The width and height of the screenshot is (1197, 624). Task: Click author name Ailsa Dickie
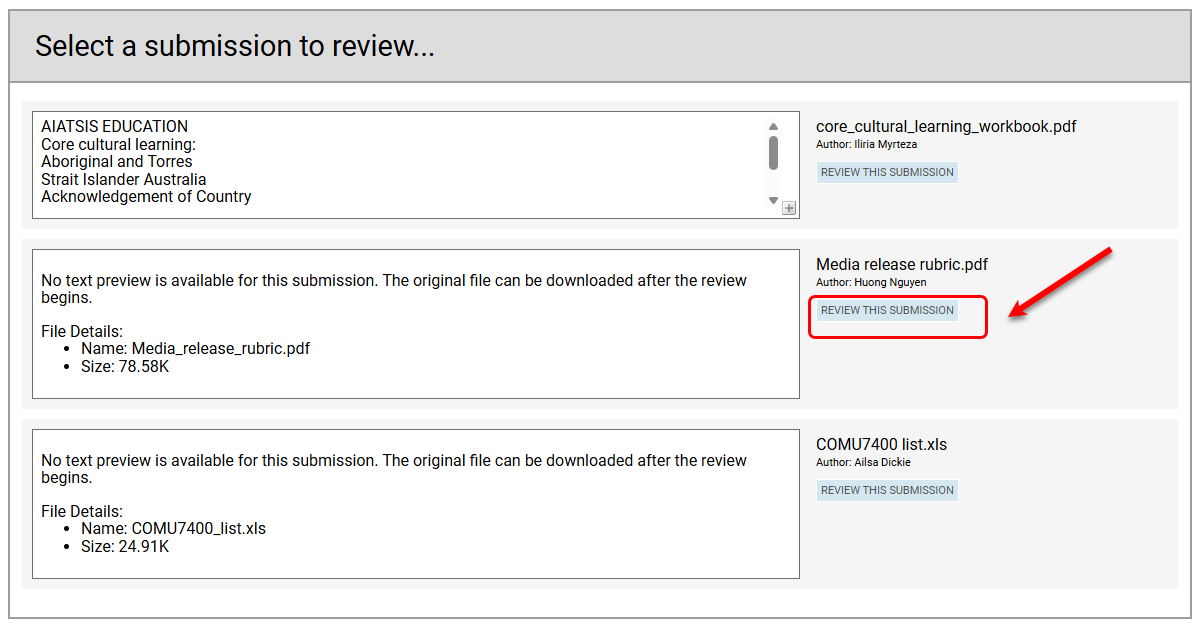881,462
